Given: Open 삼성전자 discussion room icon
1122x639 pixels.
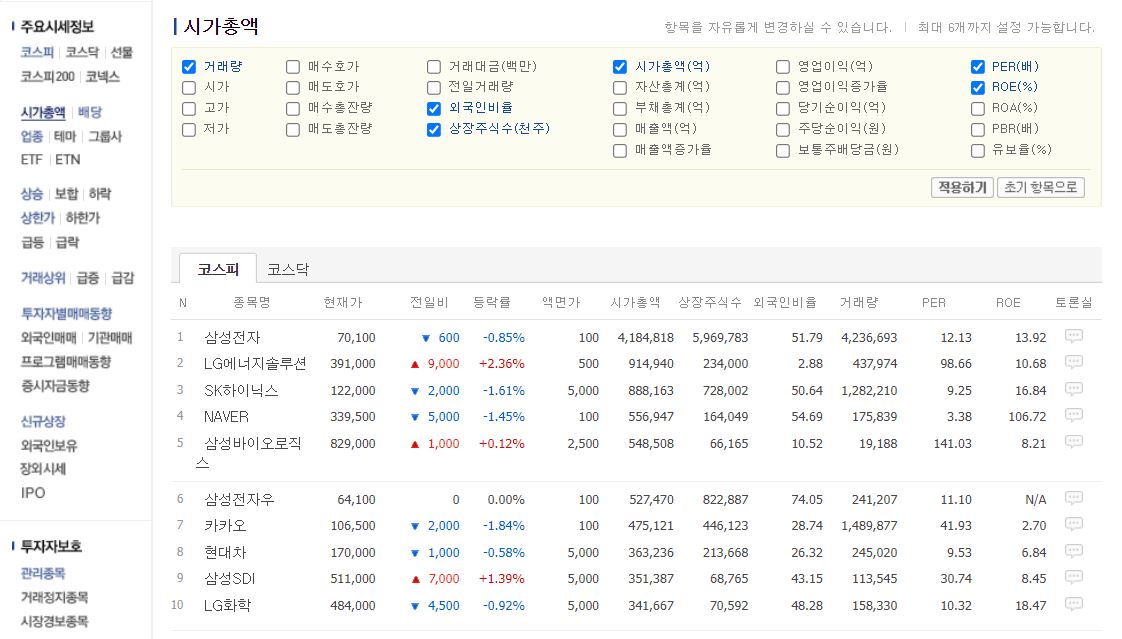Looking at the screenshot, I should (x=1073, y=336).
